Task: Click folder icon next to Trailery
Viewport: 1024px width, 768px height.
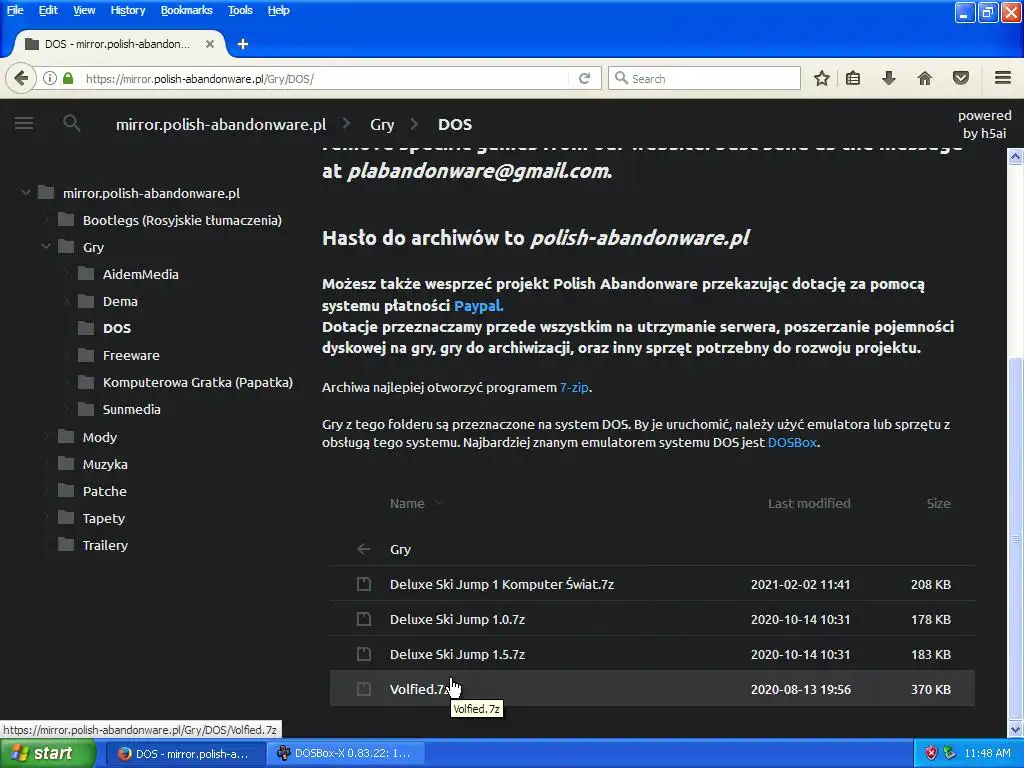Action: (x=66, y=545)
